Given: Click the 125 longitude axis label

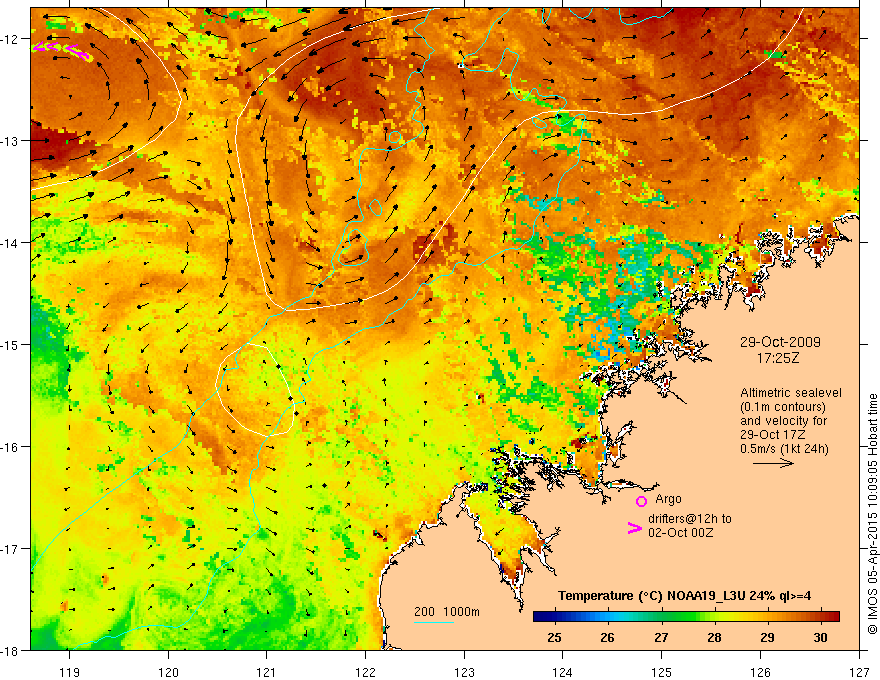Looking at the screenshot, I should [661, 672].
